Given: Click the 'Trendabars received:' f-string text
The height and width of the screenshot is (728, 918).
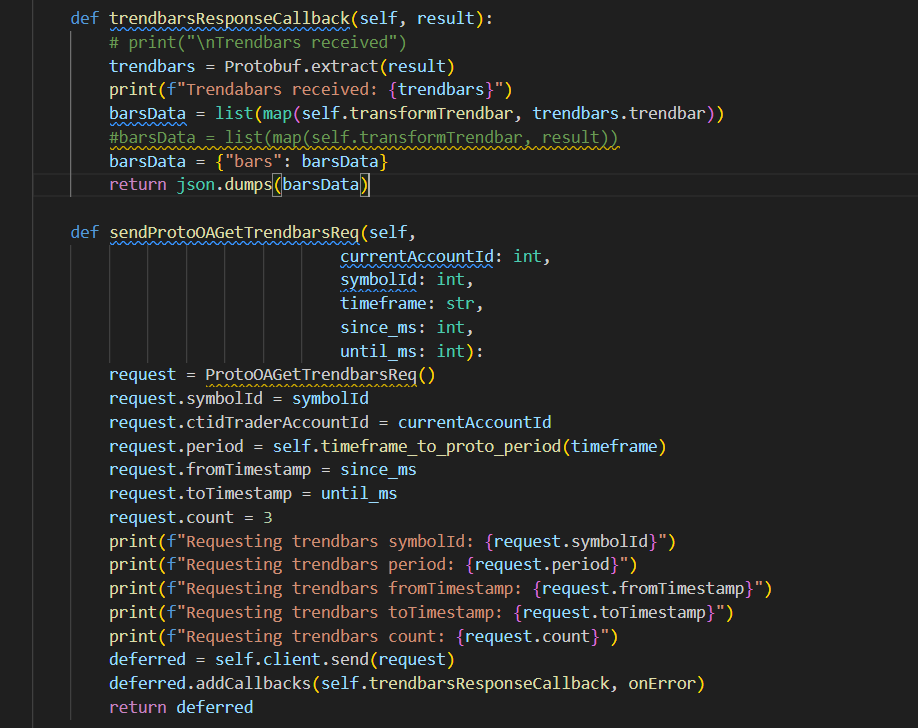Looking at the screenshot, I should (282, 90).
